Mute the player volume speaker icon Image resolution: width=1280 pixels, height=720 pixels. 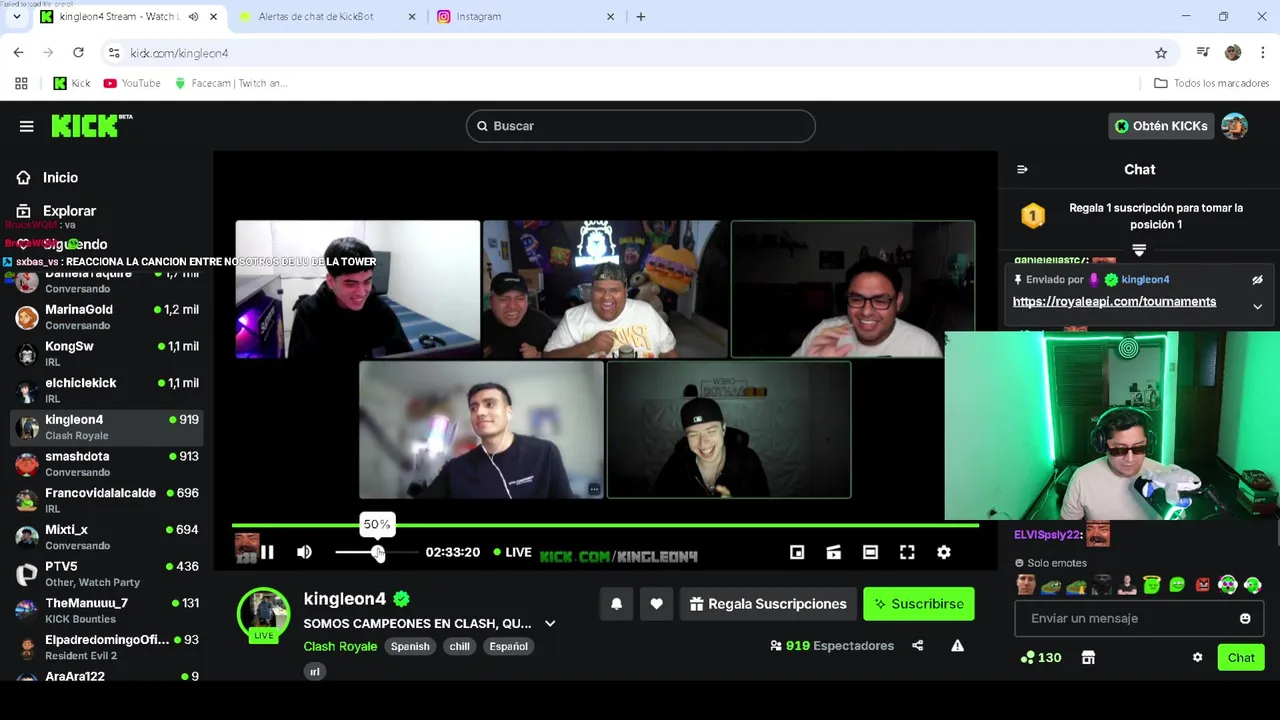304,552
